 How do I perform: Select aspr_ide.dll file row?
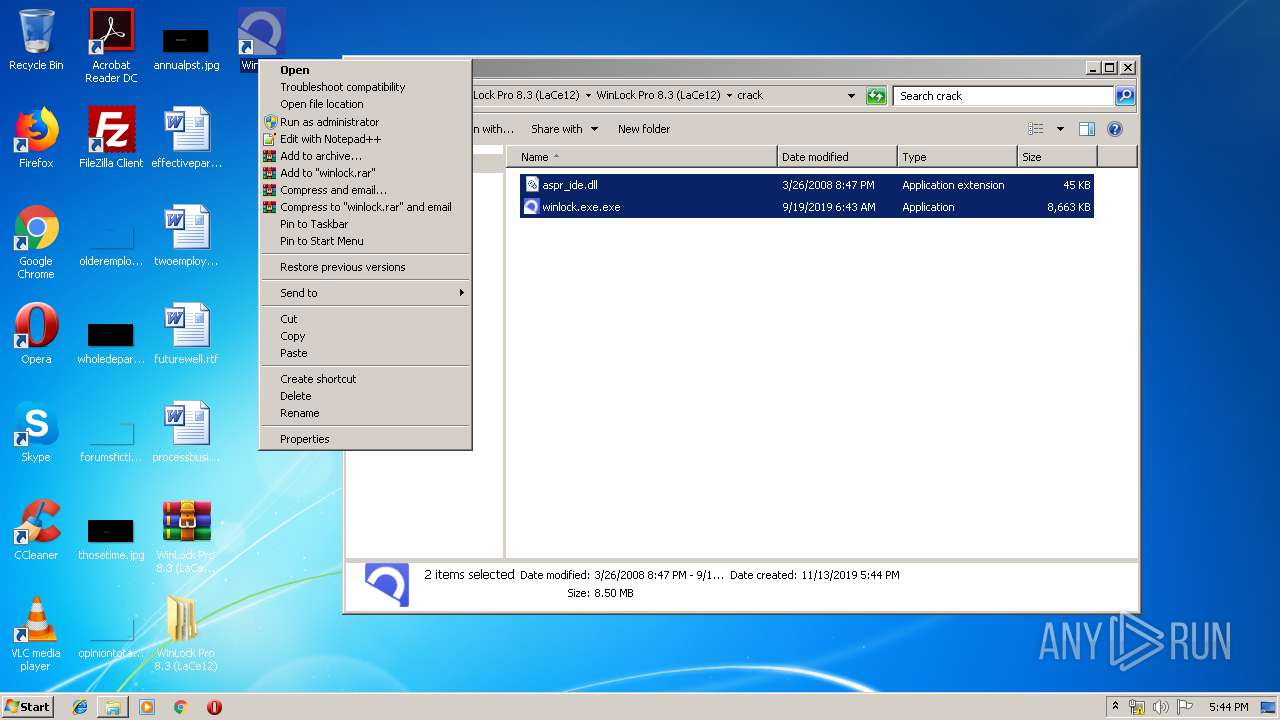tap(807, 185)
